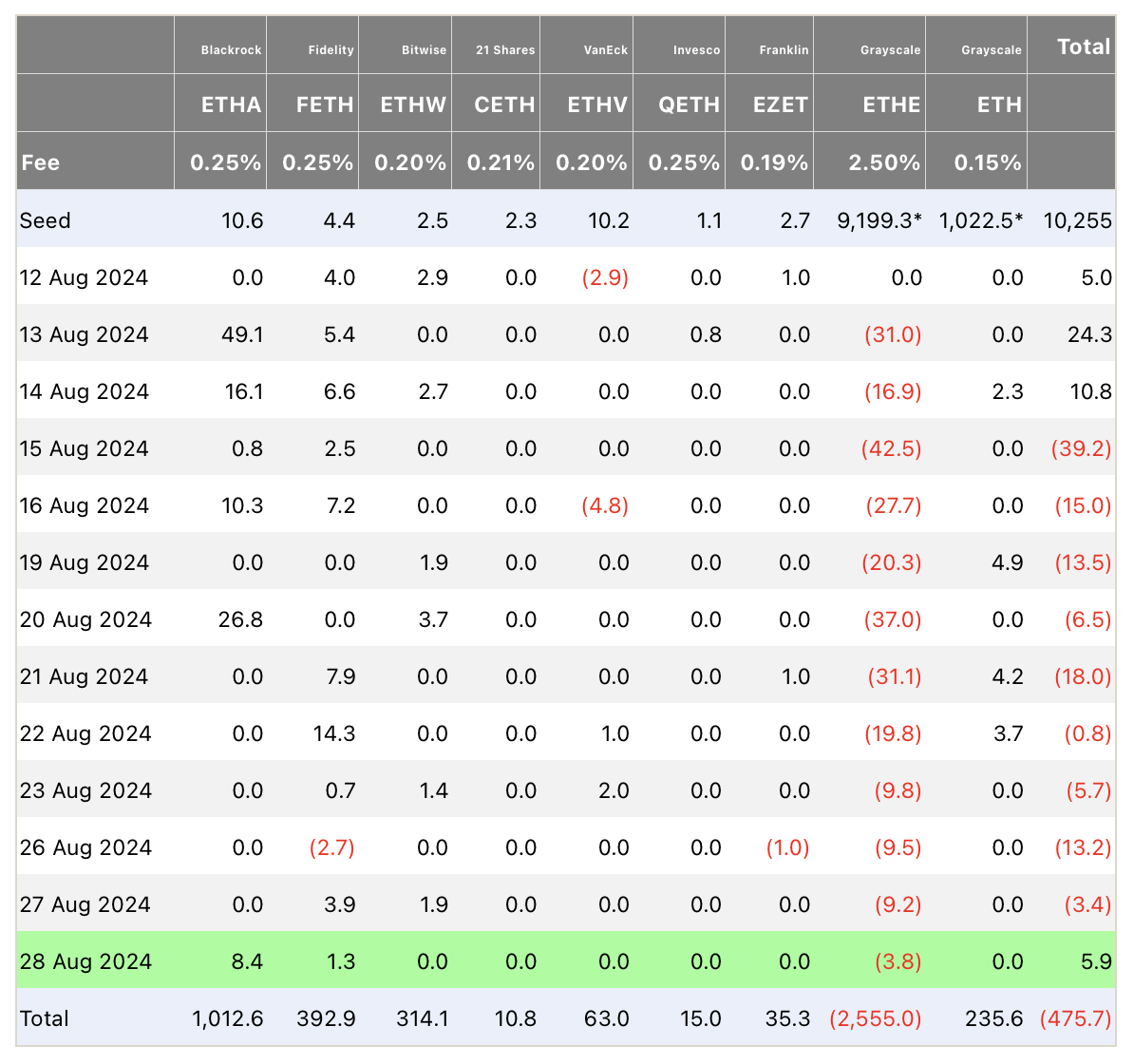This screenshot has width=1134, height=1064.
Task: Click the 16.1 ETHA value
Action: coord(244,392)
